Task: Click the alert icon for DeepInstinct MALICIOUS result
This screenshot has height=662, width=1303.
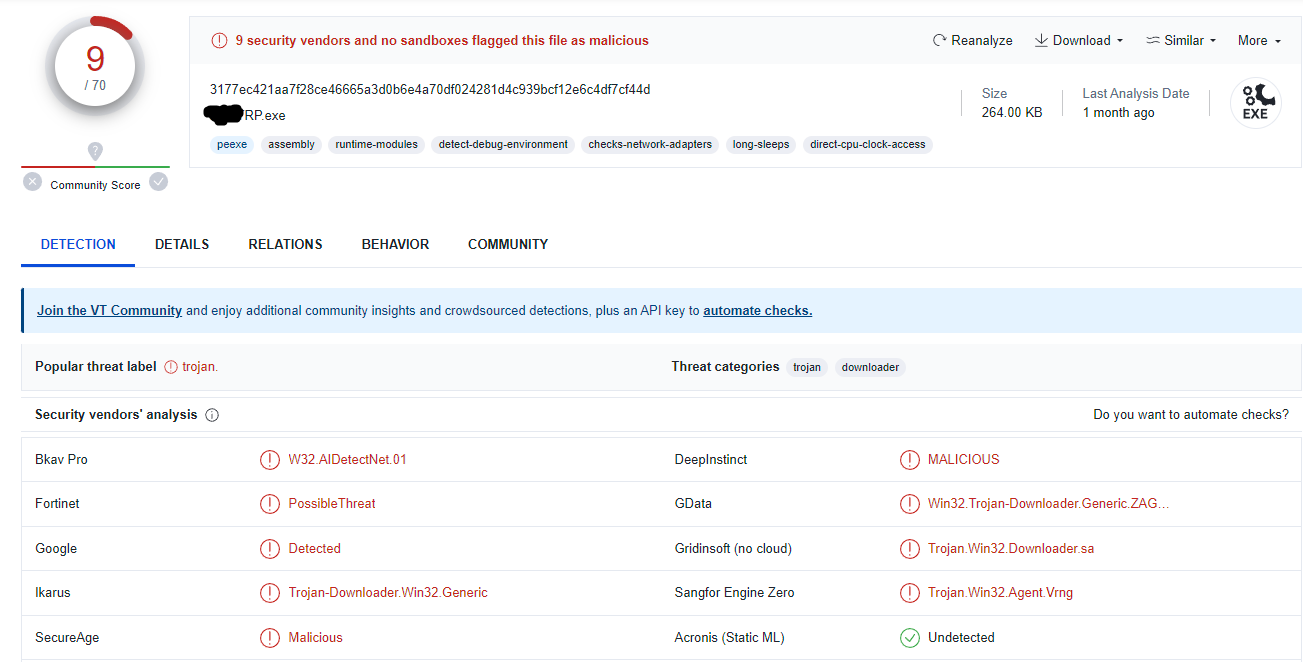Action: (909, 460)
